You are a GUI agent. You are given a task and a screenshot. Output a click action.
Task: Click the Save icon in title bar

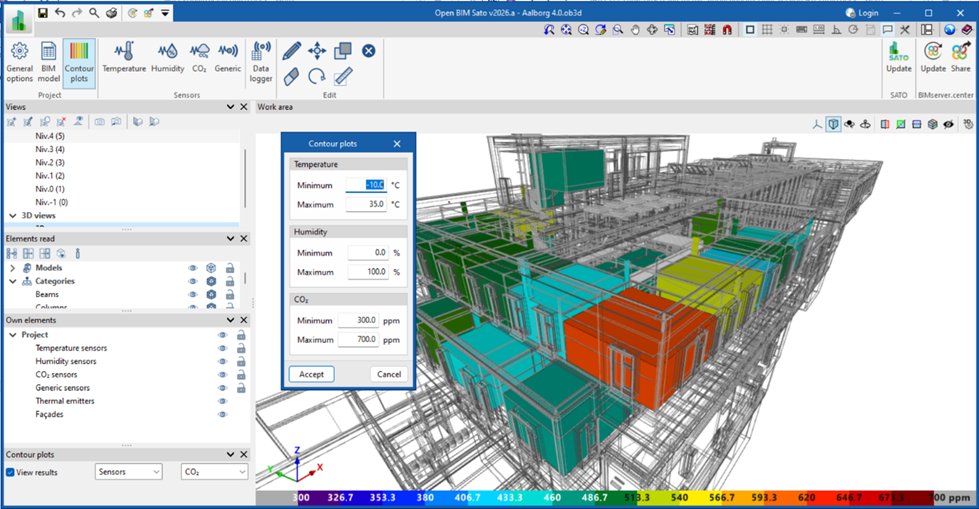[42, 12]
